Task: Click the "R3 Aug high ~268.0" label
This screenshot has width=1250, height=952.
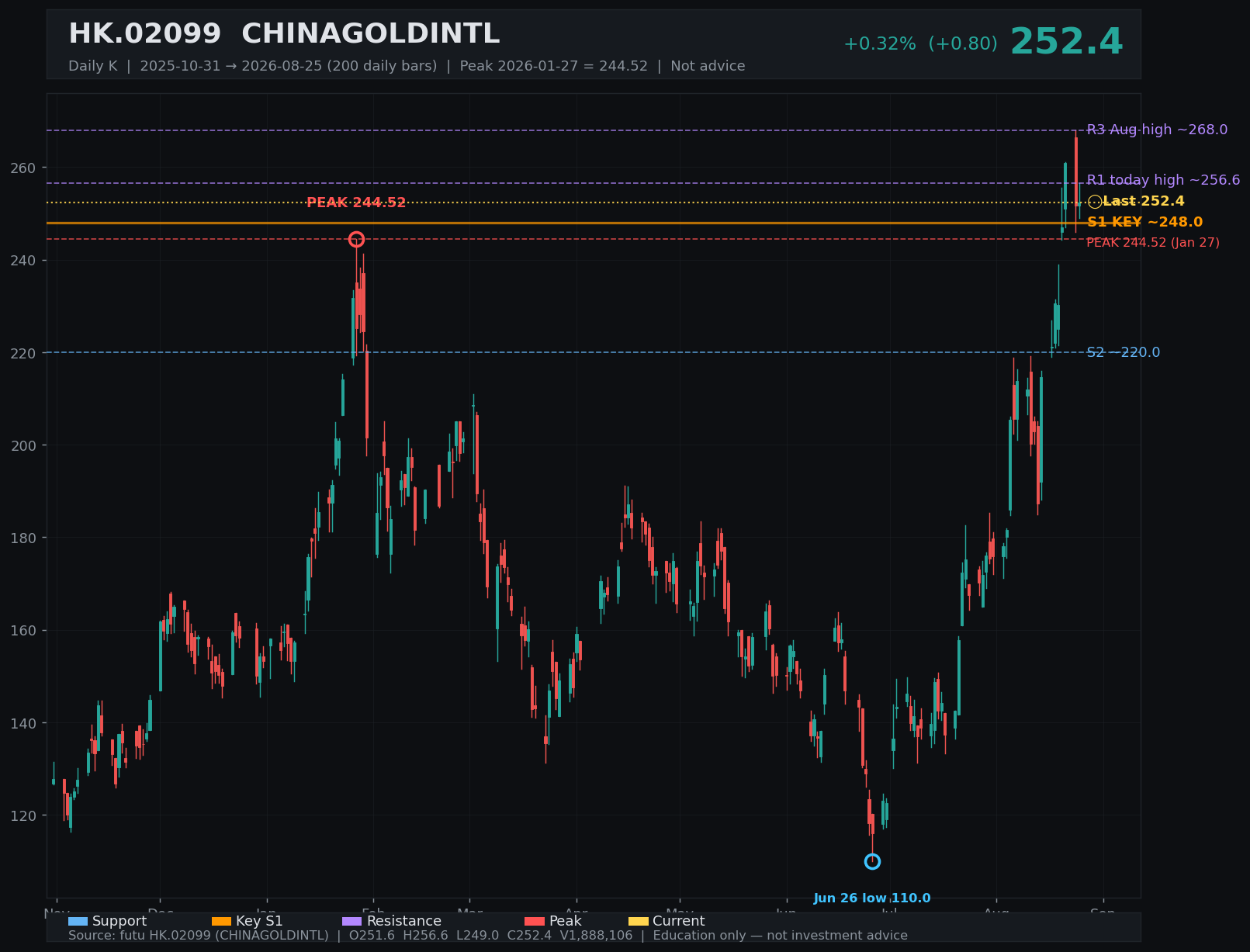Action: (1157, 130)
